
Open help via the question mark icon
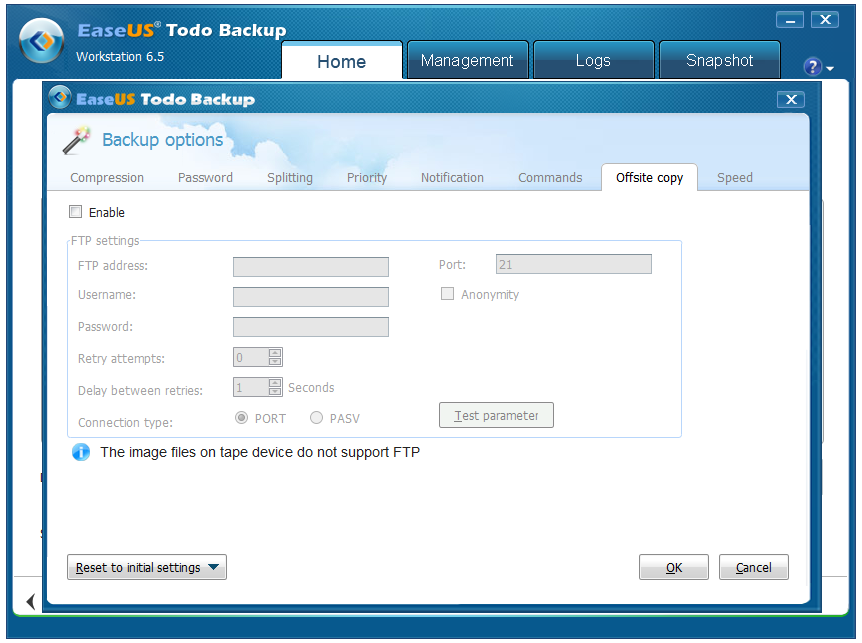point(813,67)
